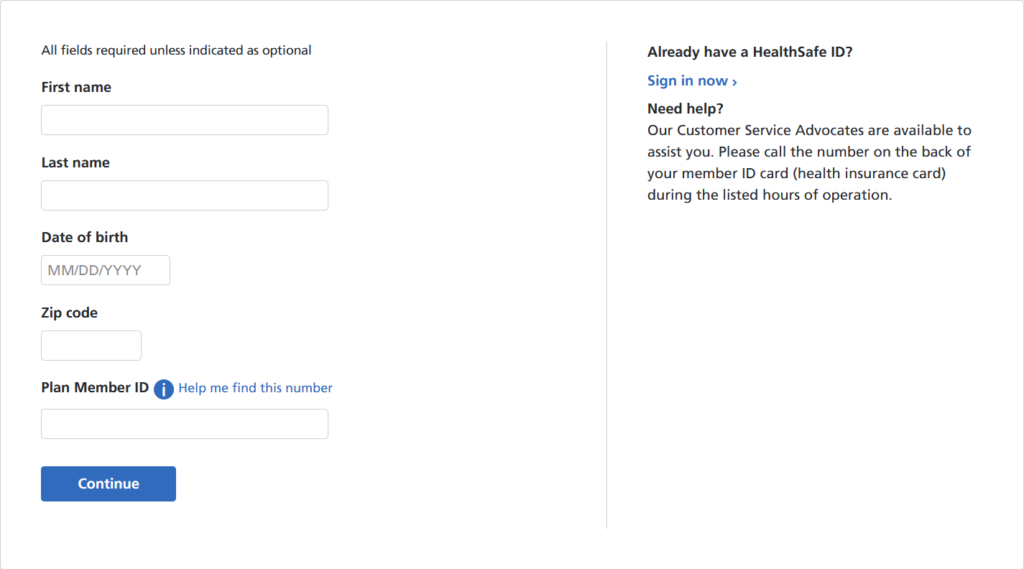
Task: Click the Date of birth label
Action: coord(85,238)
